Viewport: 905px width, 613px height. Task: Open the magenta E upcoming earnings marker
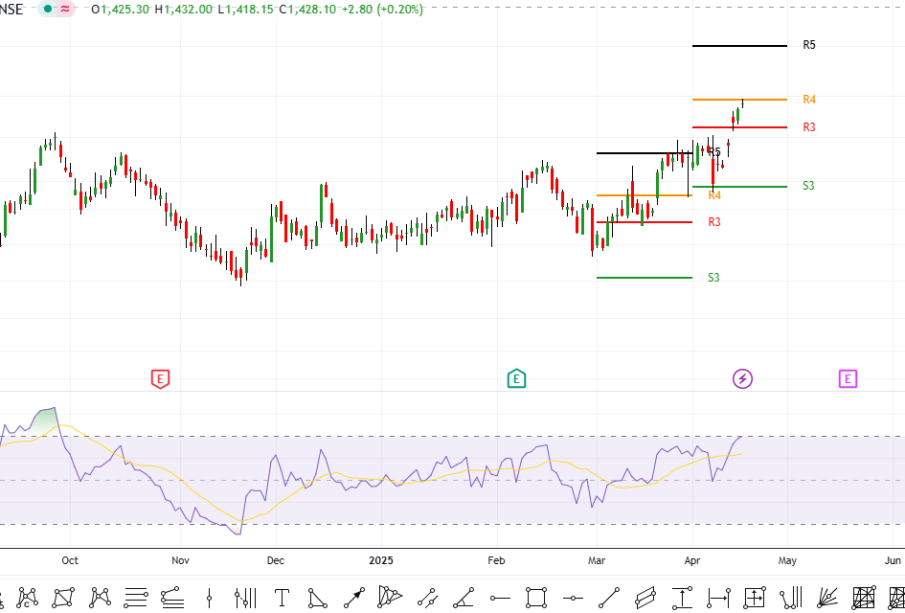(x=847, y=379)
